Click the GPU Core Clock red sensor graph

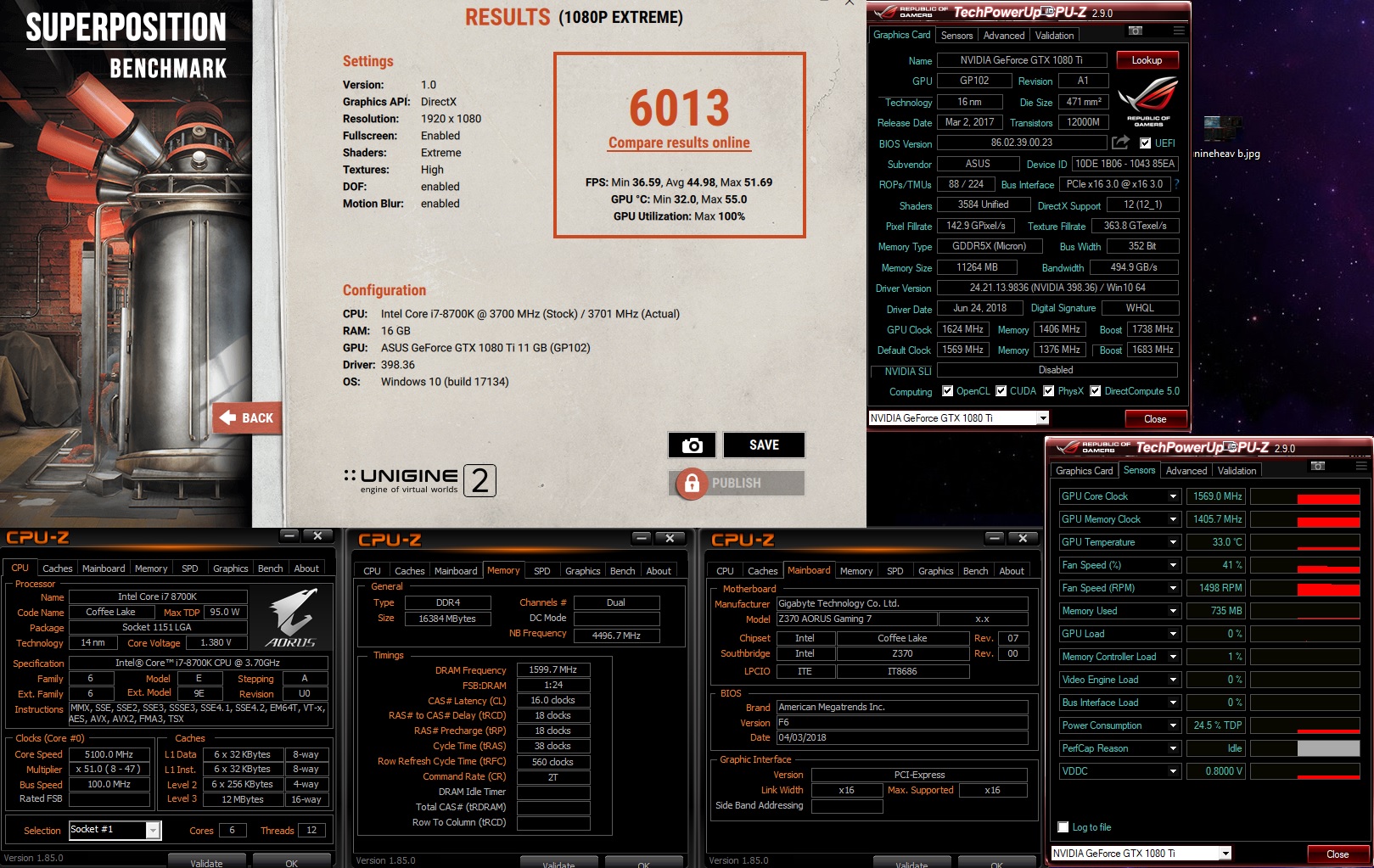(x=1305, y=496)
